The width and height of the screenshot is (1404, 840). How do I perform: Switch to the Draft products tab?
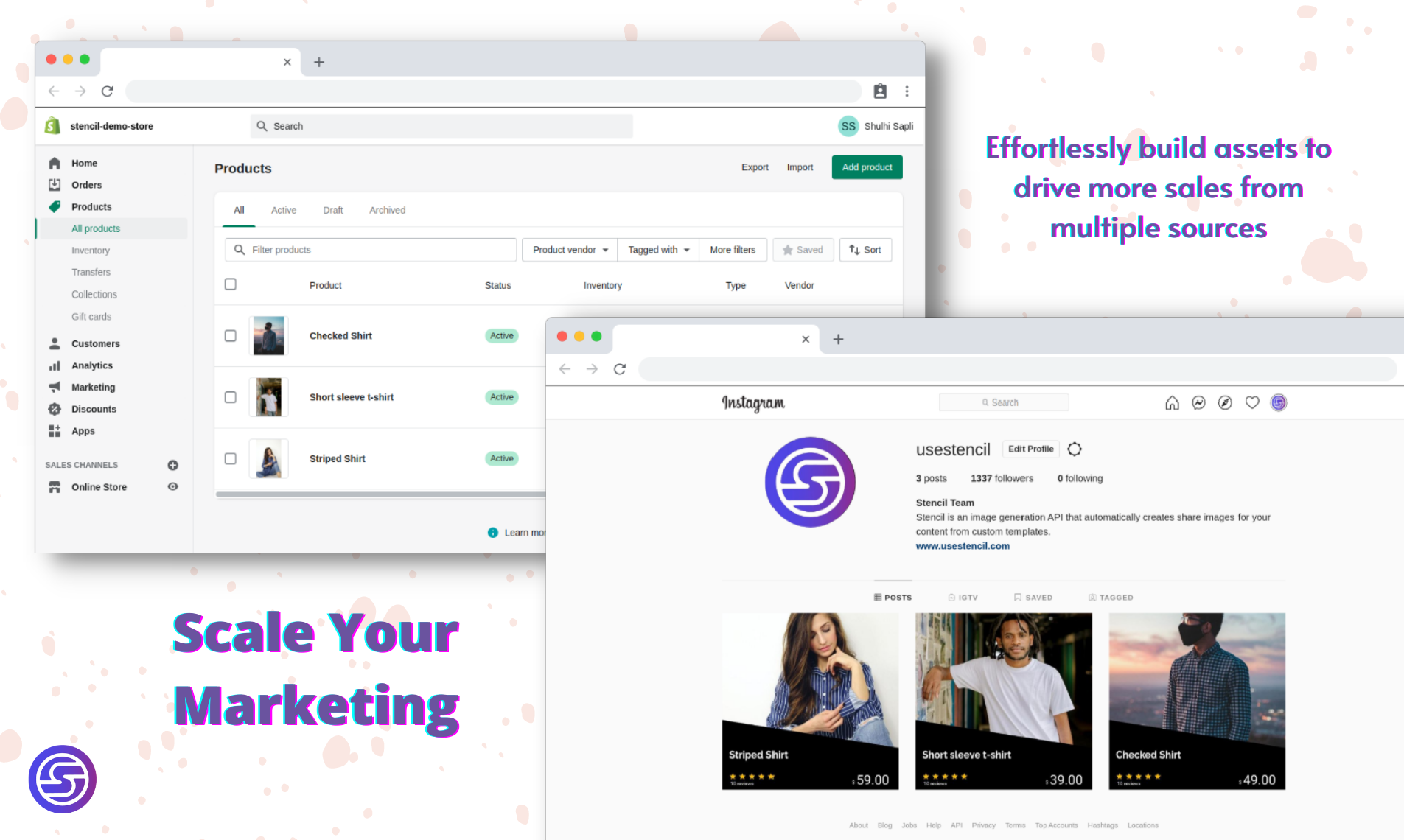tap(333, 210)
